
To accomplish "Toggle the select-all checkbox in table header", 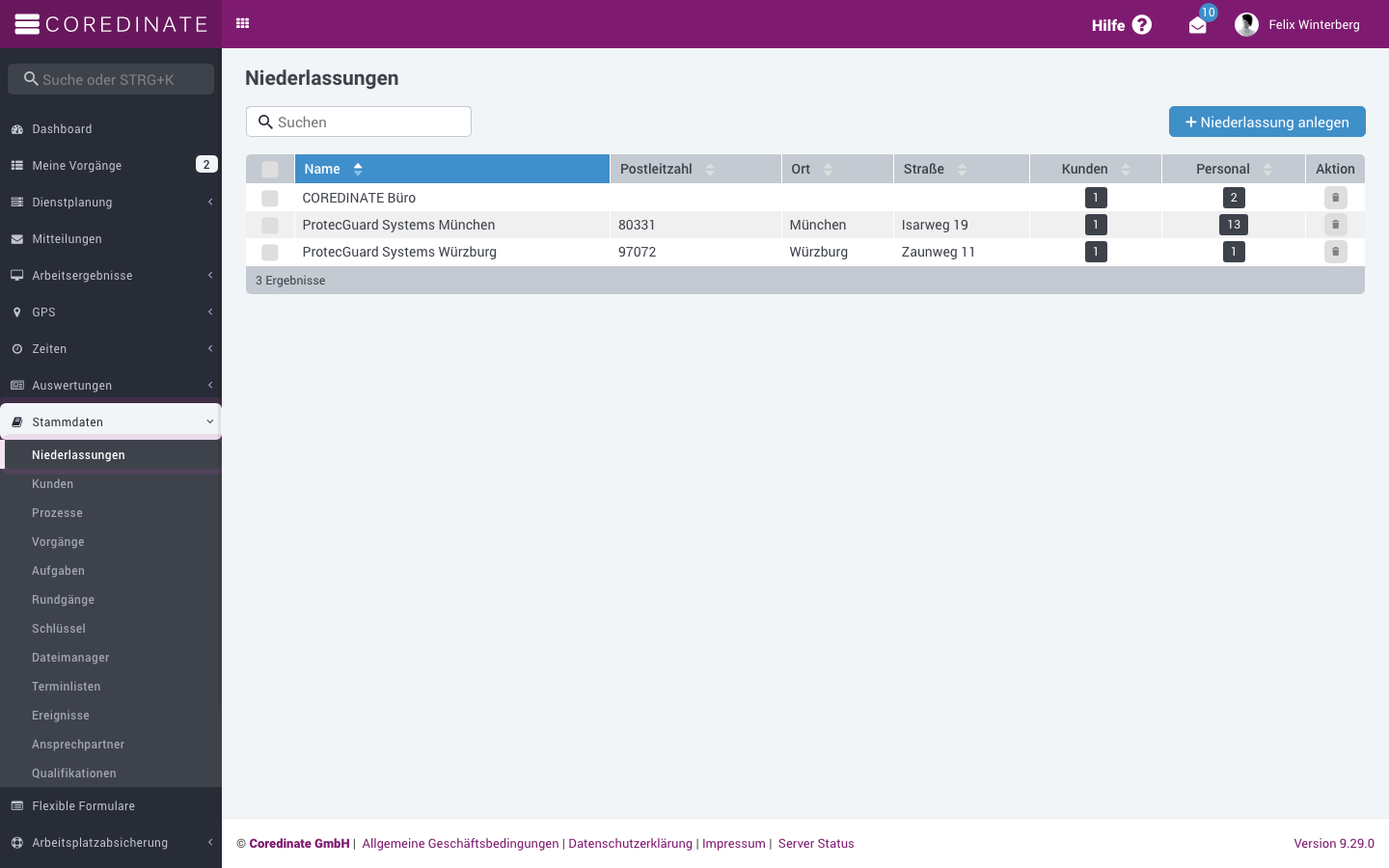I will [x=270, y=169].
